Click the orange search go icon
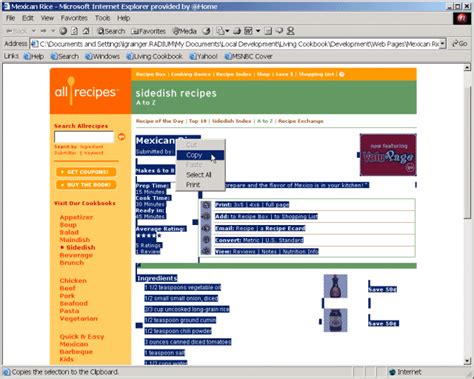Image resolution: width=474 pixels, height=379 pixels. (x=122, y=137)
